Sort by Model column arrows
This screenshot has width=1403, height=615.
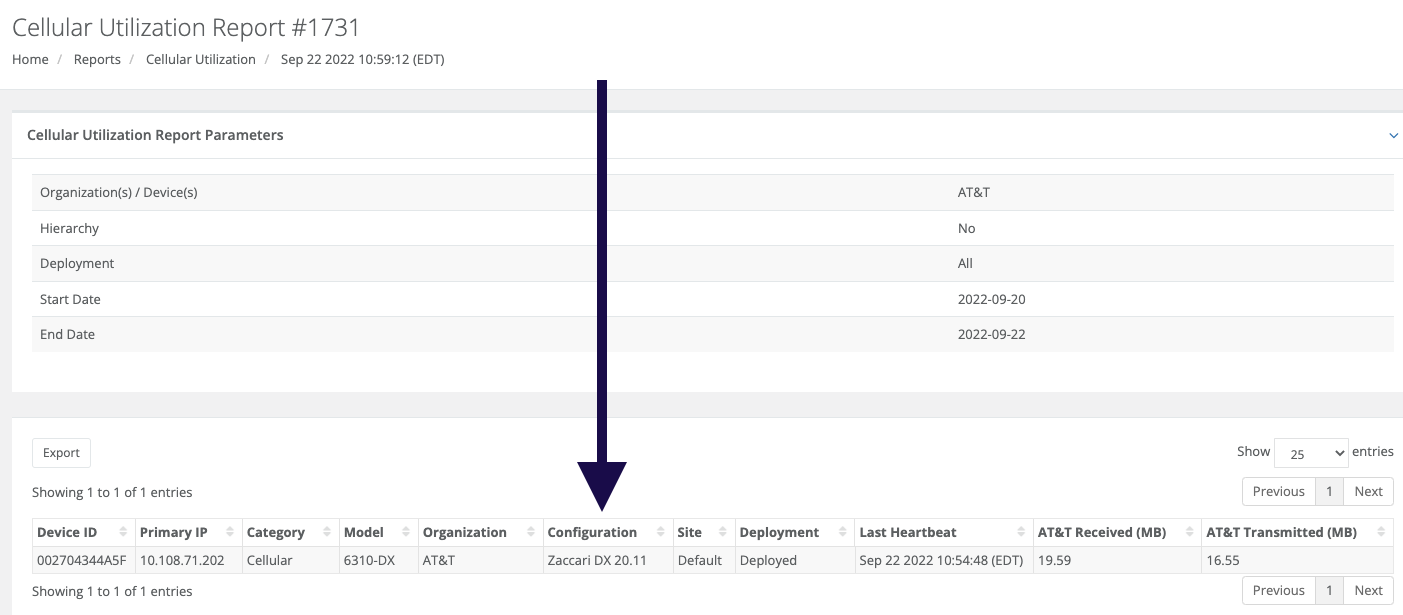pyautogui.click(x=406, y=532)
